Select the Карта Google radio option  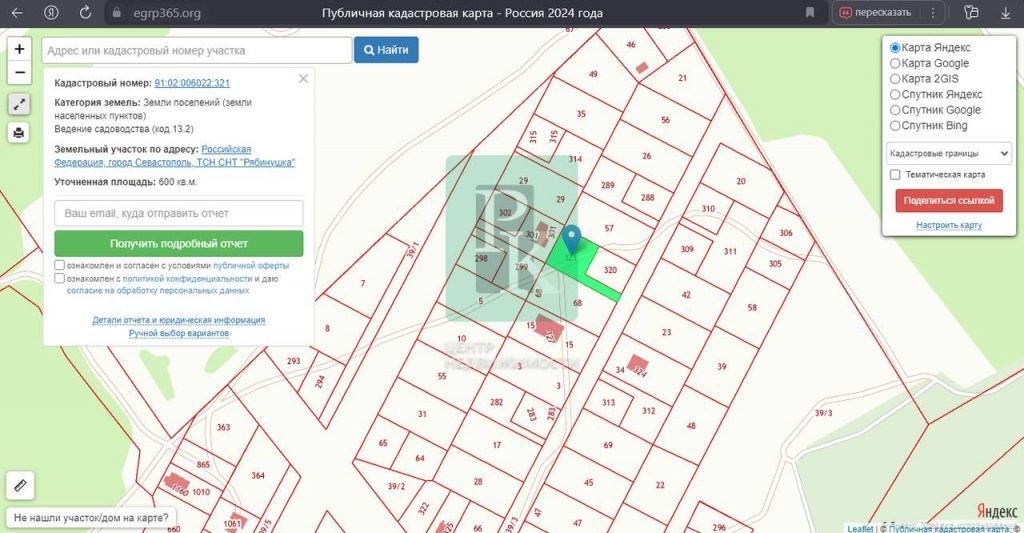click(895, 64)
